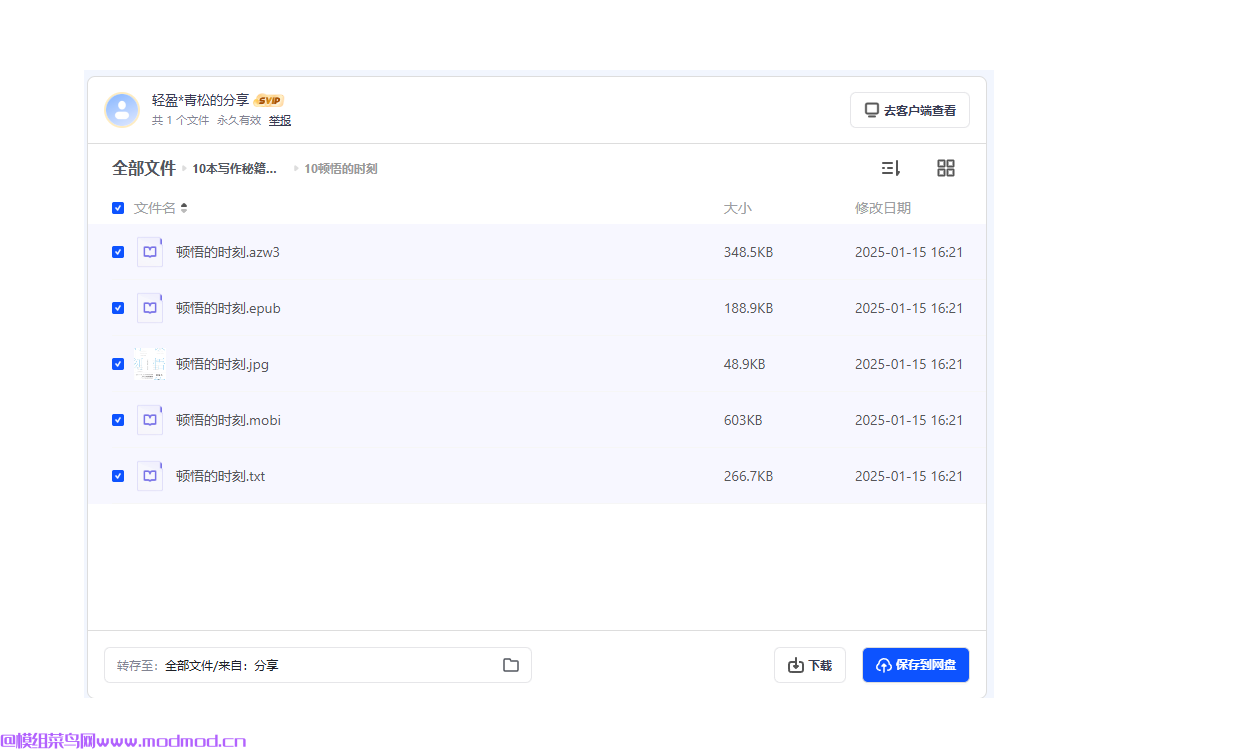
Task: Click the 348.5KB size value
Action: pyautogui.click(x=748, y=252)
